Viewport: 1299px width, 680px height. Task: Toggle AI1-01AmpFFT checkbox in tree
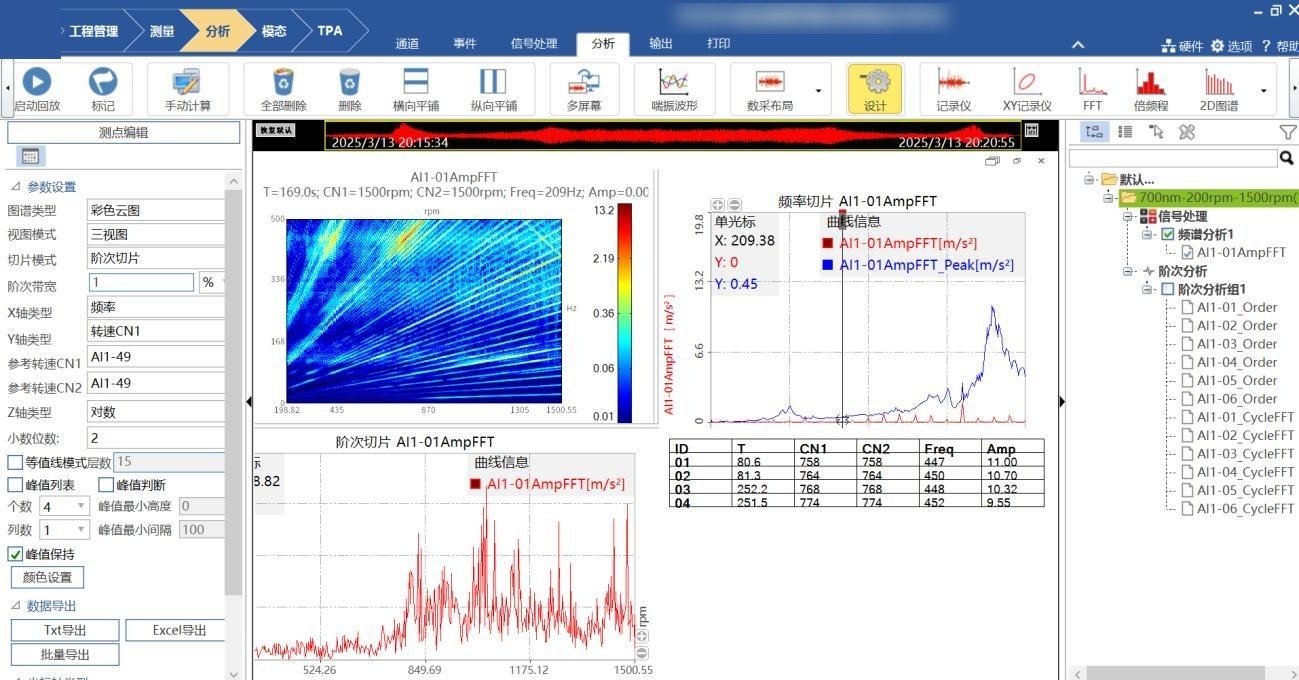click(1187, 253)
